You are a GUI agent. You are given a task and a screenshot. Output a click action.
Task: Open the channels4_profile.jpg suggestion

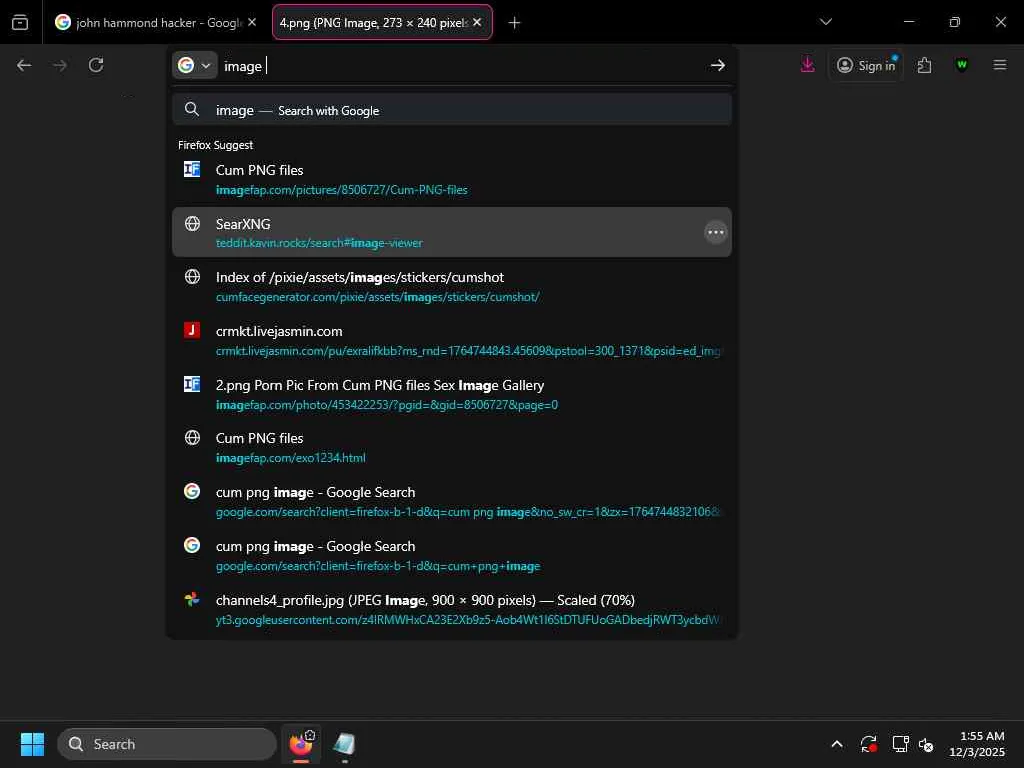452,609
